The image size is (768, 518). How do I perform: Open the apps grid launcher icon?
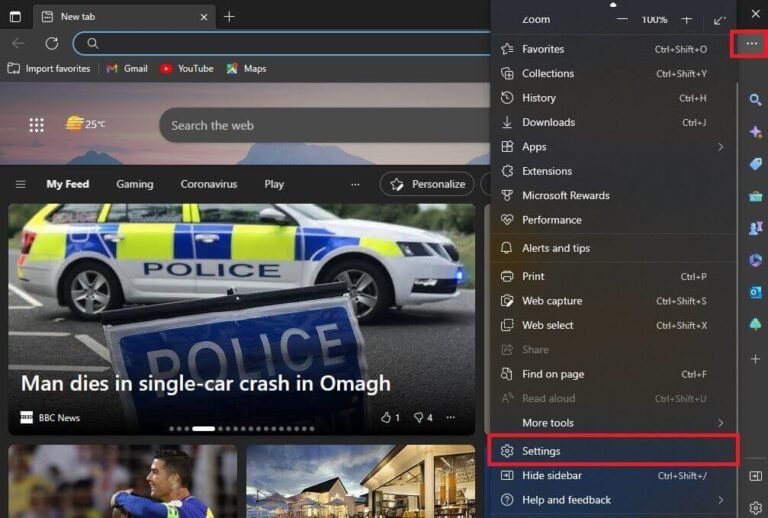pos(36,125)
